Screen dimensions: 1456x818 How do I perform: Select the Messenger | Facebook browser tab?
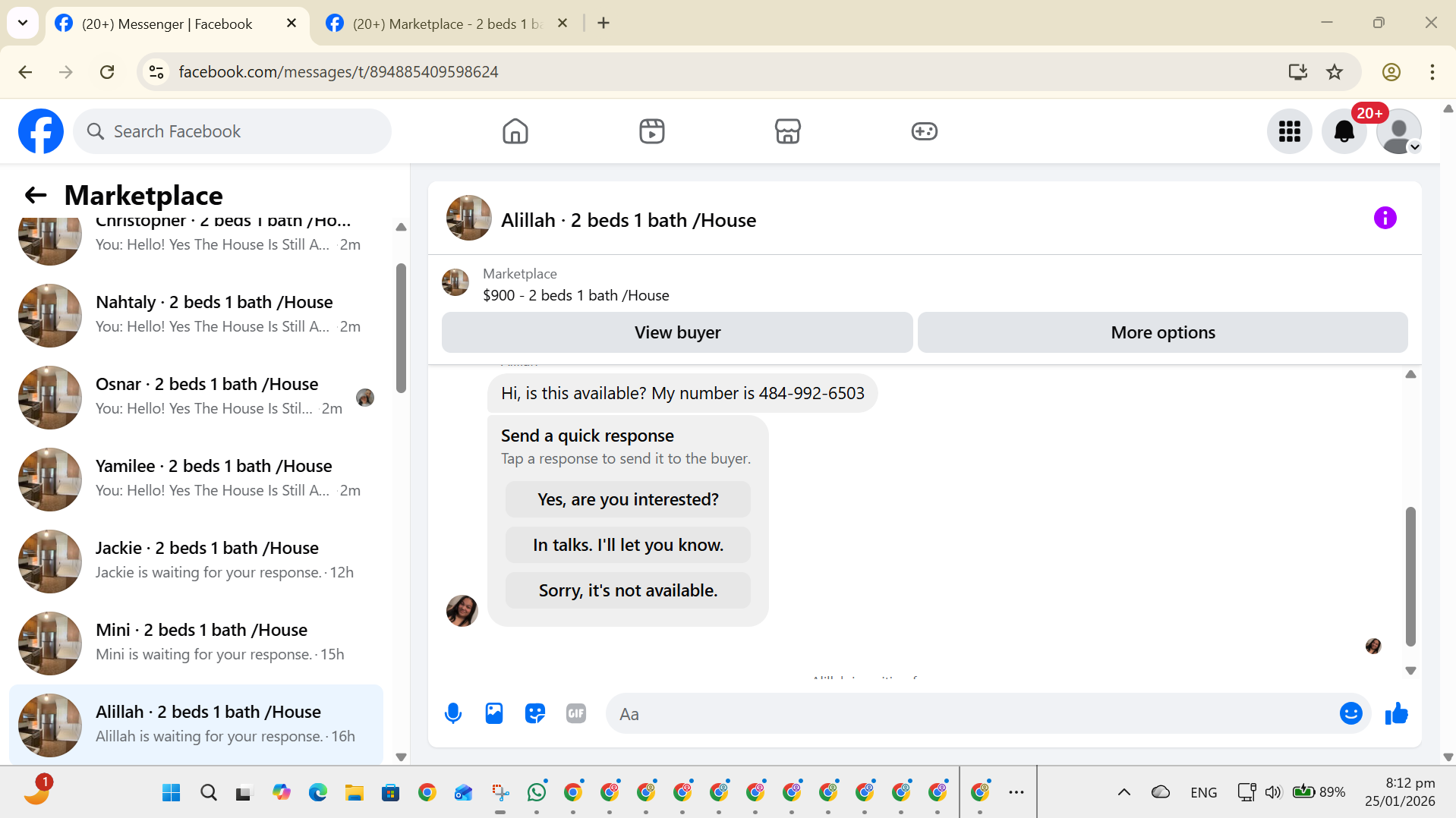pos(167,24)
